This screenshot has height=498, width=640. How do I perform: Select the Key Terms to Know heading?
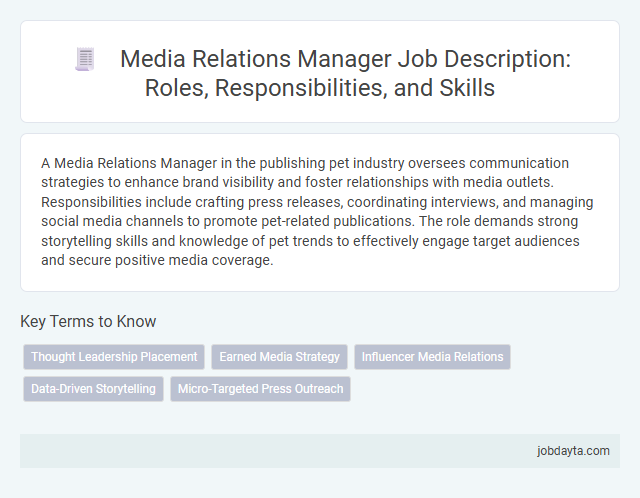pos(88,321)
